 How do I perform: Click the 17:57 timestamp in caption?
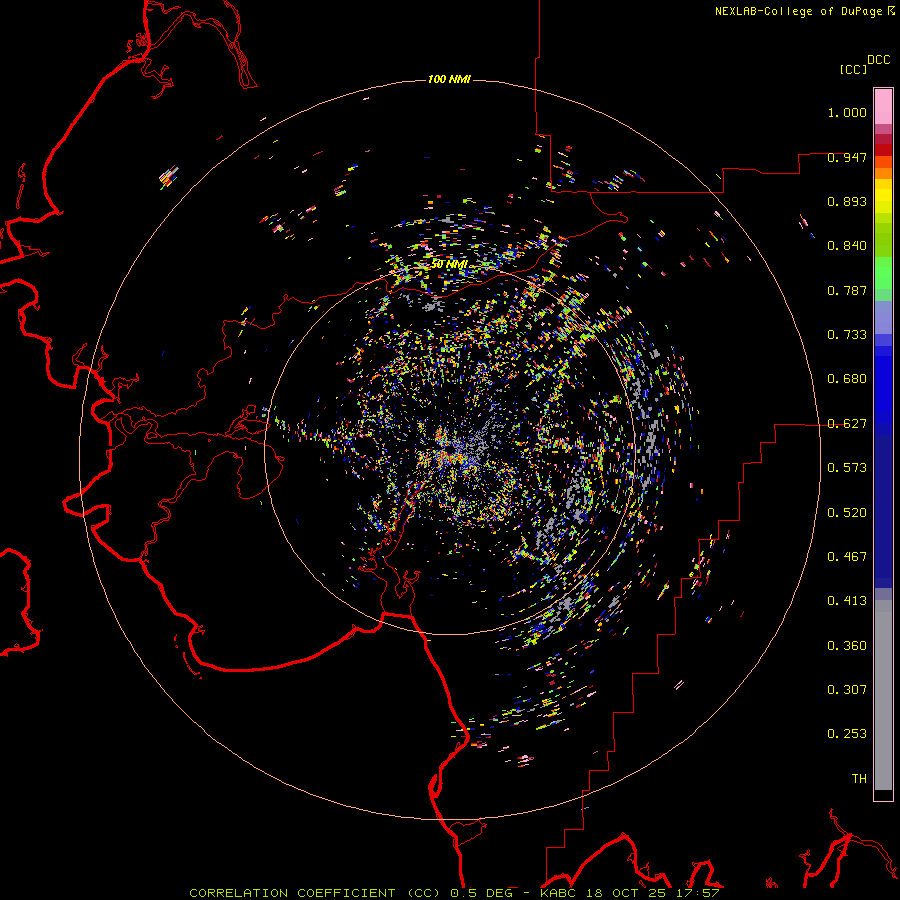[x=697, y=893]
